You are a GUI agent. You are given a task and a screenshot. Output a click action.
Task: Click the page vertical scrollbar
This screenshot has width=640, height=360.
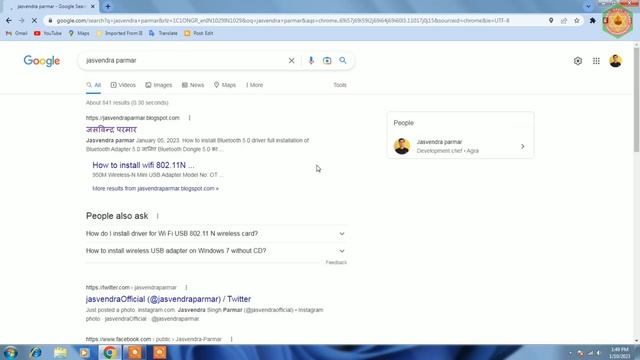(636, 100)
